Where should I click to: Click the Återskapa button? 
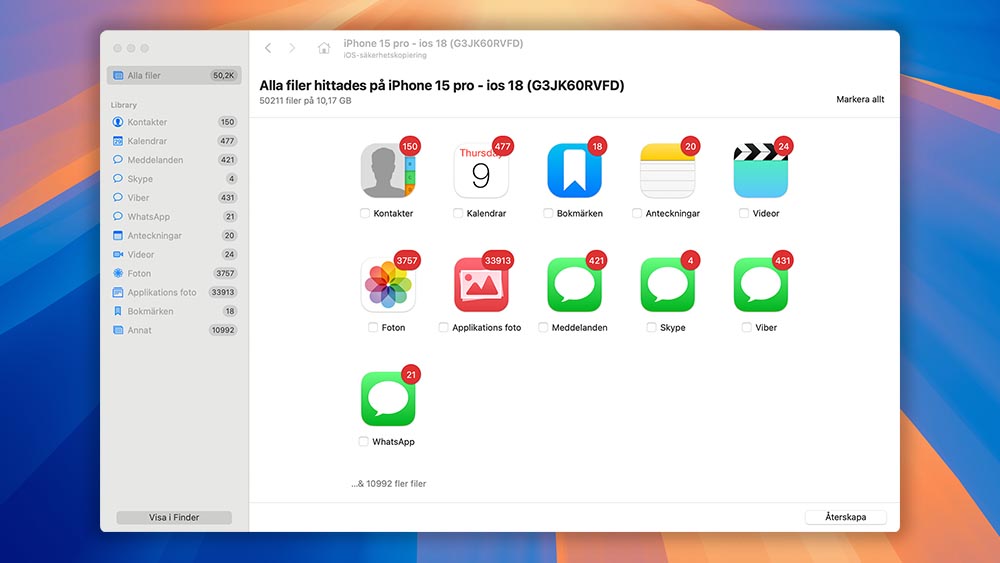(x=846, y=517)
